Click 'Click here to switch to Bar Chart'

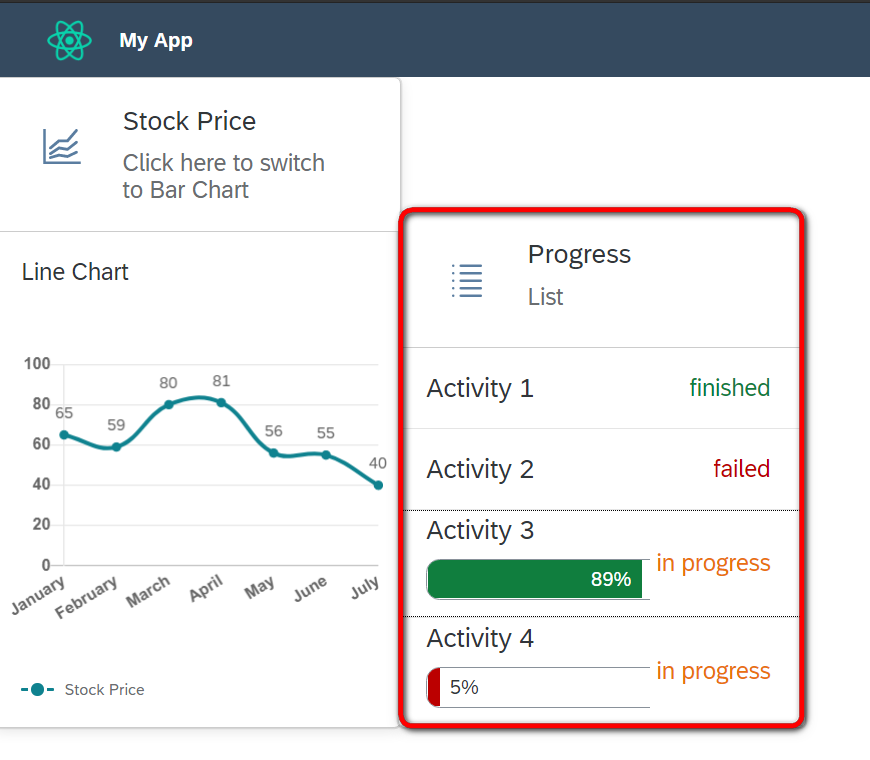(x=224, y=176)
